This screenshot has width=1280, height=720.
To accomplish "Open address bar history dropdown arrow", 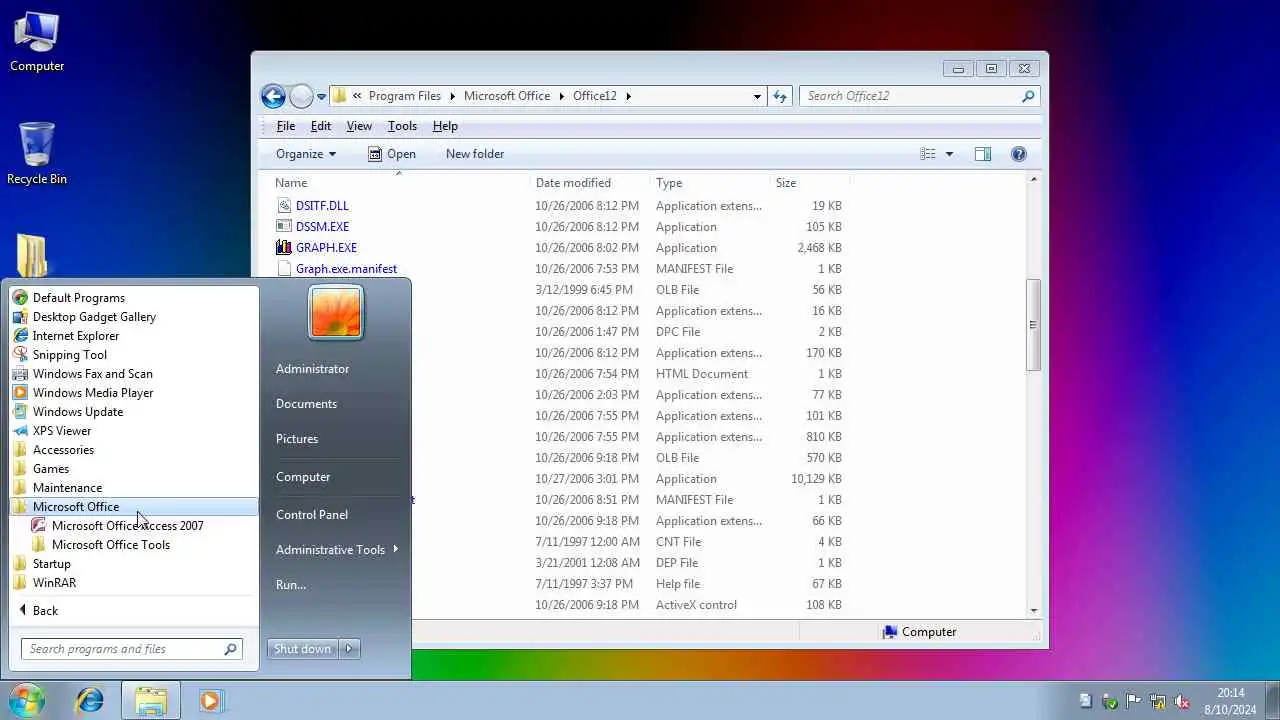I will pos(757,96).
